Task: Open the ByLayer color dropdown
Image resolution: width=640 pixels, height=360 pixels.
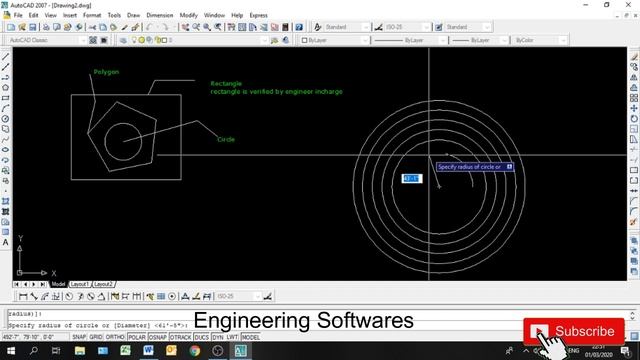Action: click(x=366, y=40)
